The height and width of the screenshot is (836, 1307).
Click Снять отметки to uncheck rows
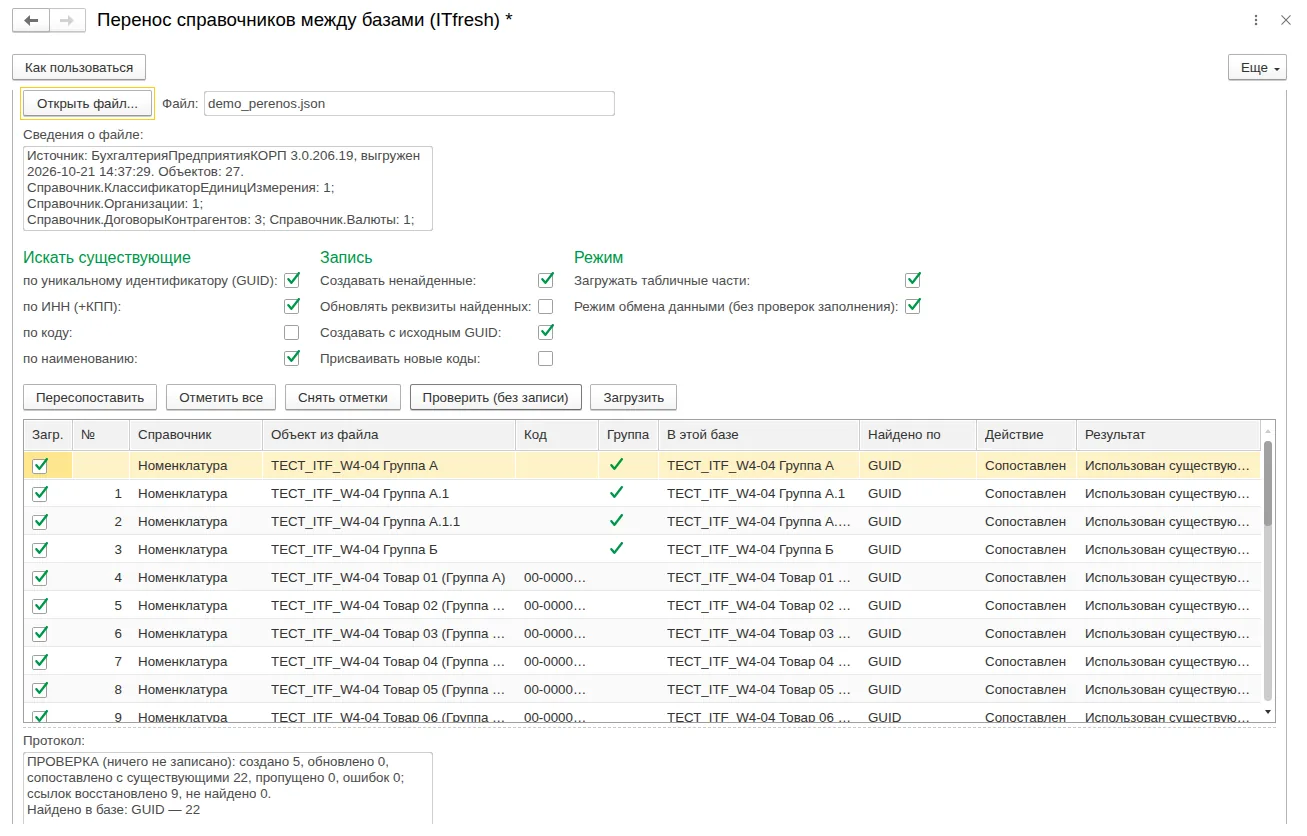(343, 397)
